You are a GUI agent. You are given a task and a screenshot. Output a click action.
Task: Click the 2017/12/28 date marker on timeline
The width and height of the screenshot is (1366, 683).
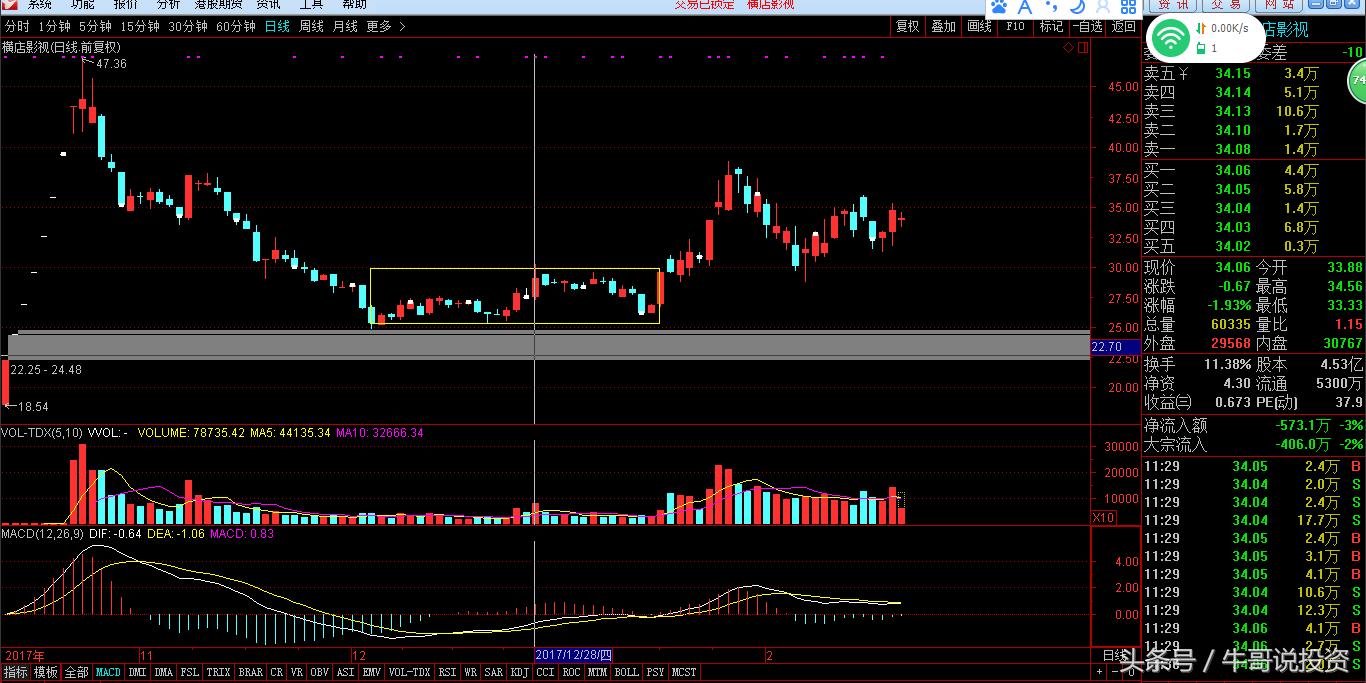pyautogui.click(x=572, y=655)
